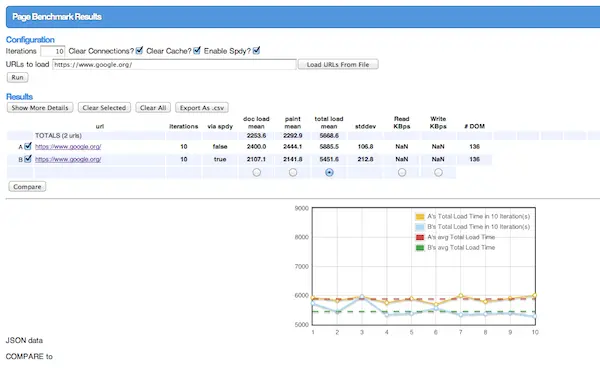
Task: Click the 'true' via spdy cell
Action: (x=220, y=159)
